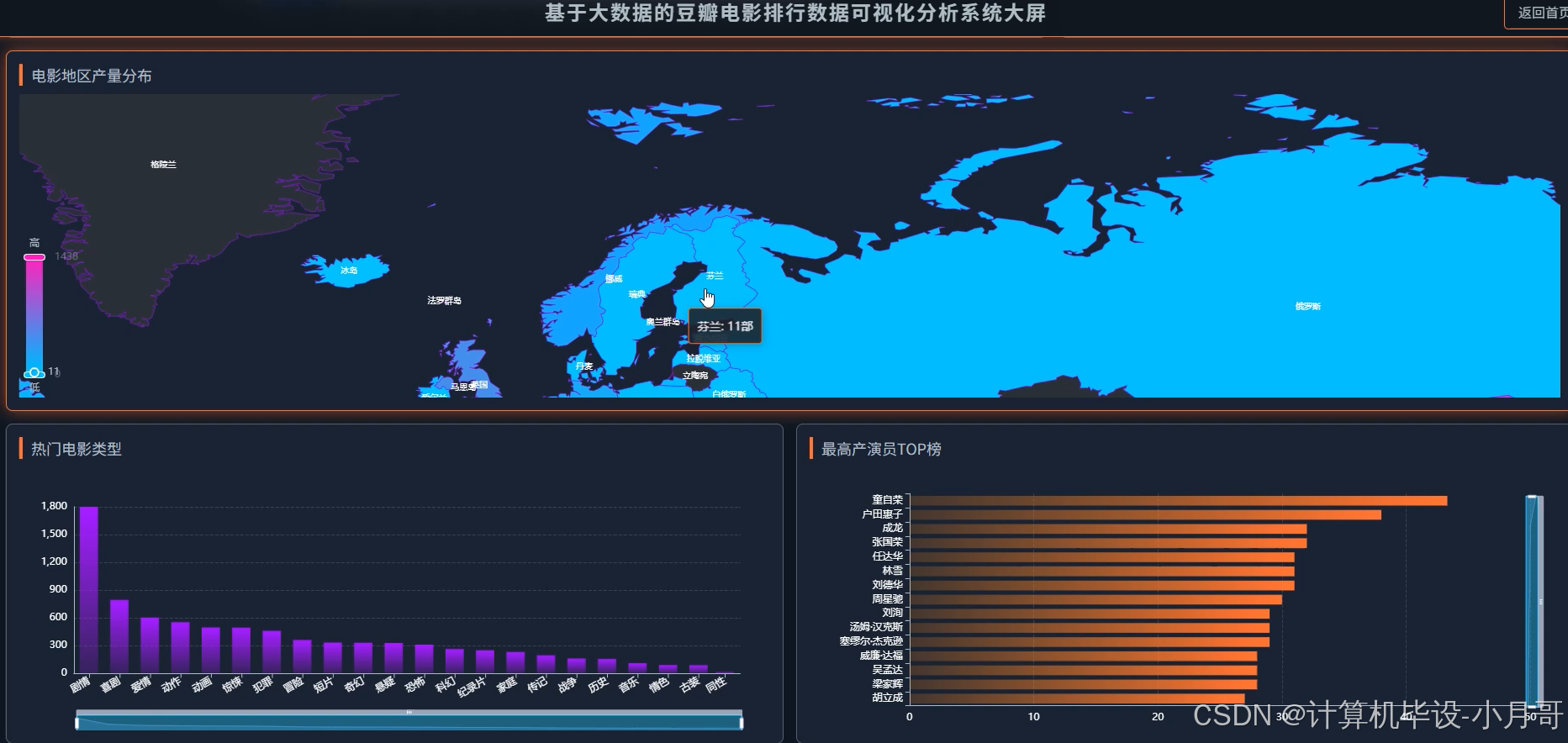Click the 汤姆·汉克斯 actor name label

(x=876, y=627)
